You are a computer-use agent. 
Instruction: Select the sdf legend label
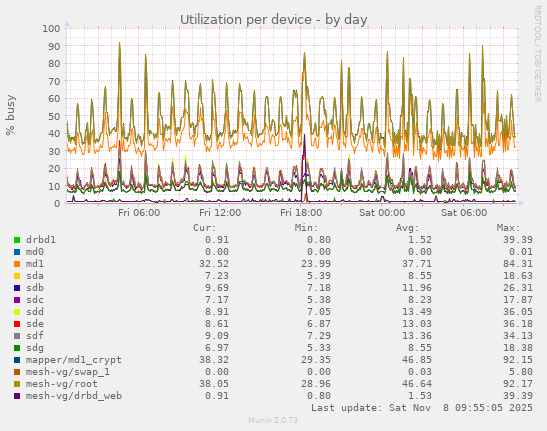[35, 336]
